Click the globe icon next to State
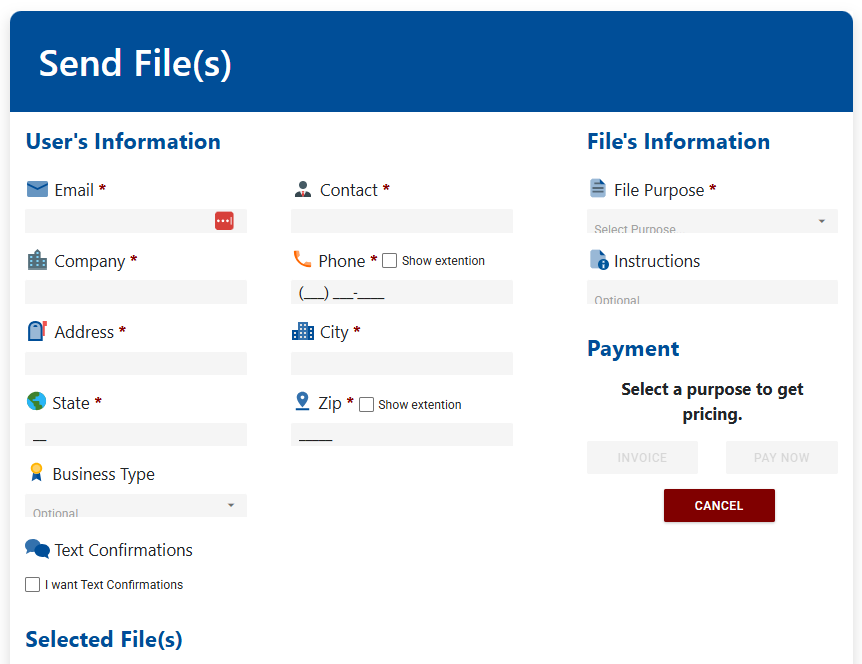This screenshot has width=862, height=664. point(36,402)
